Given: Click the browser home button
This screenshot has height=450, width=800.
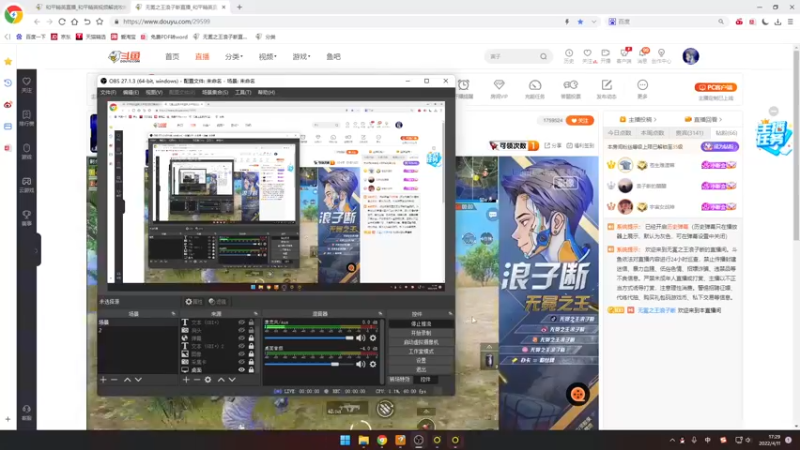Looking at the screenshot, I should pos(74,21).
